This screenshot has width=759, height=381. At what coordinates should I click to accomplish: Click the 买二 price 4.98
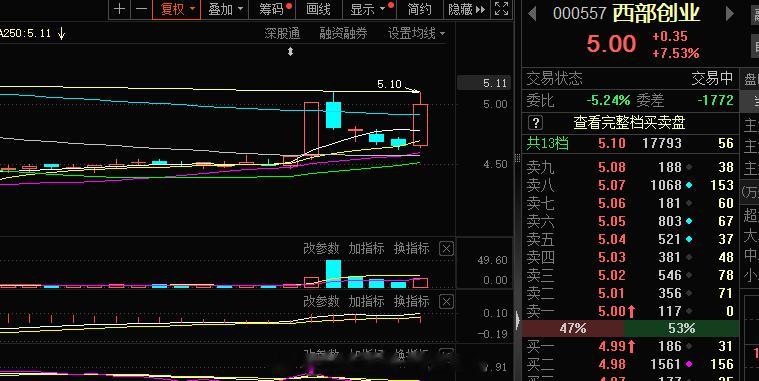[612, 364]
